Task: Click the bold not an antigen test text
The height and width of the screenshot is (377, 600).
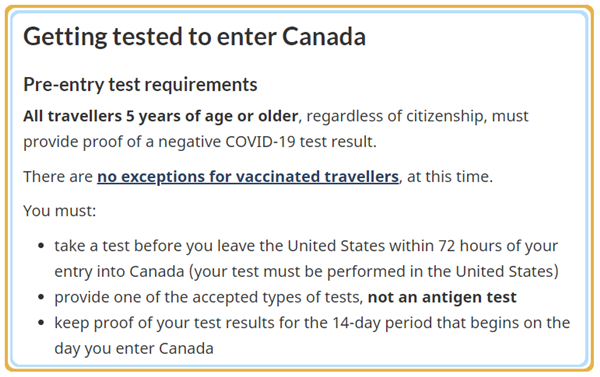Action: coord(442,297)
